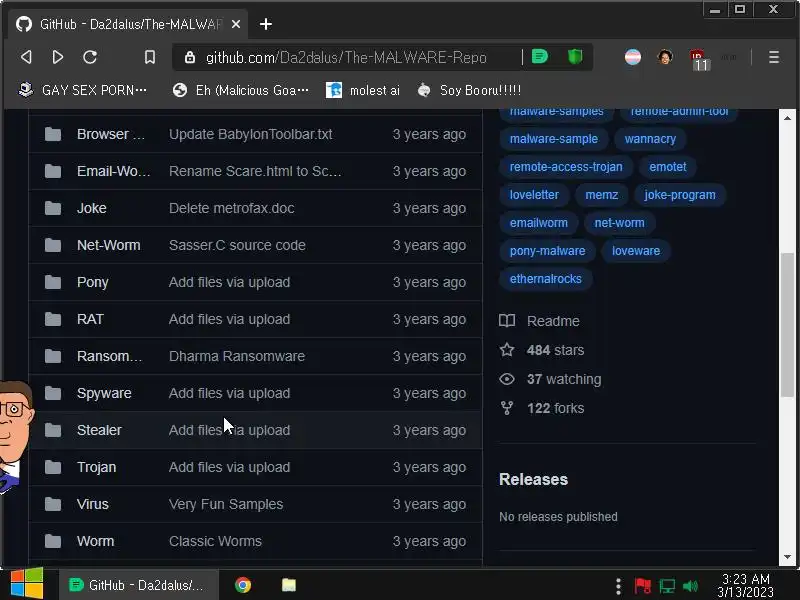Click the green note icon in address bar

tap(540, 56)
